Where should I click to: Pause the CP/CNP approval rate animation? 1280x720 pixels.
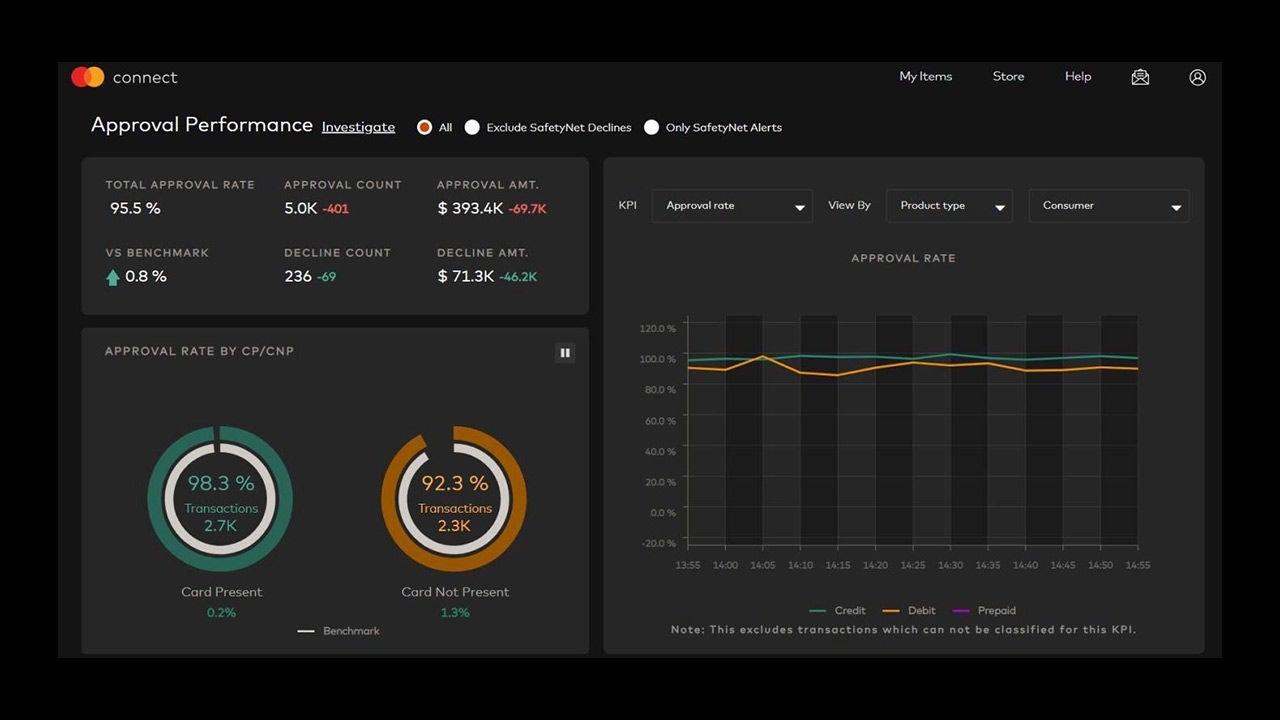click(x=565, y=353)
